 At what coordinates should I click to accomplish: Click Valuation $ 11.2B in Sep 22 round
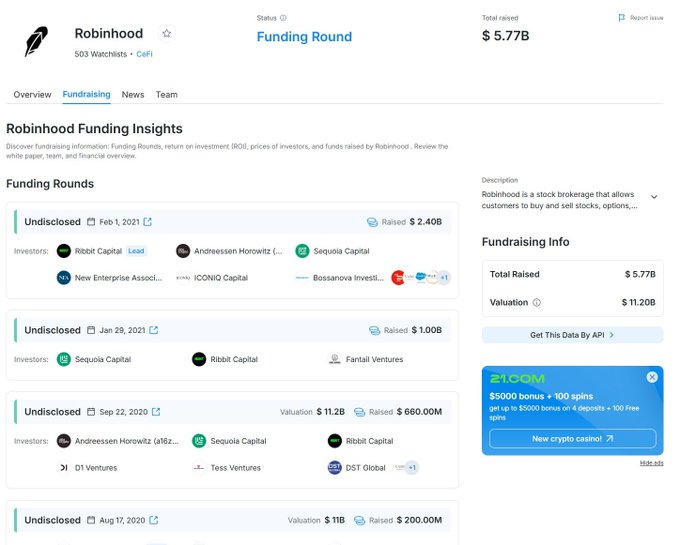(312, 412)
